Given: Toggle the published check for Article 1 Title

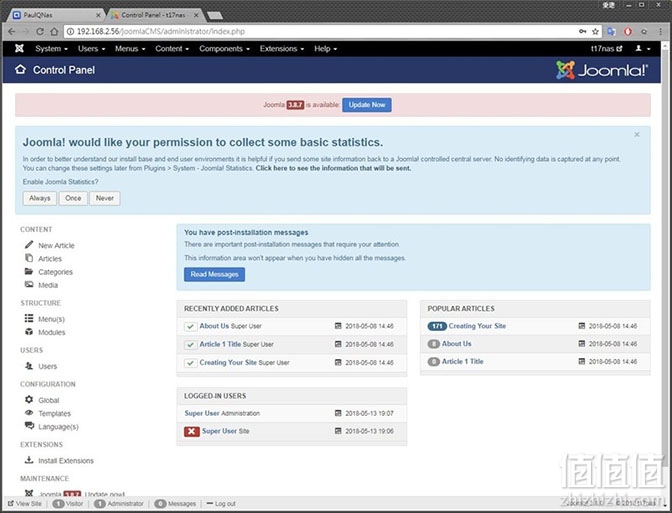Looking at the screenshot, I should (190, 345).
